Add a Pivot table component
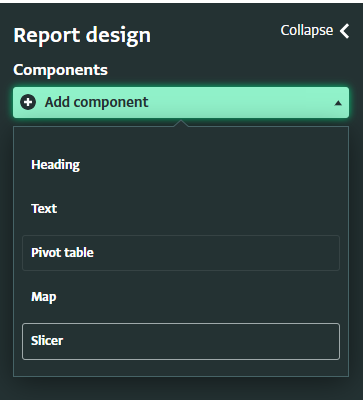 pyautogui.click(x=181, y=253)
